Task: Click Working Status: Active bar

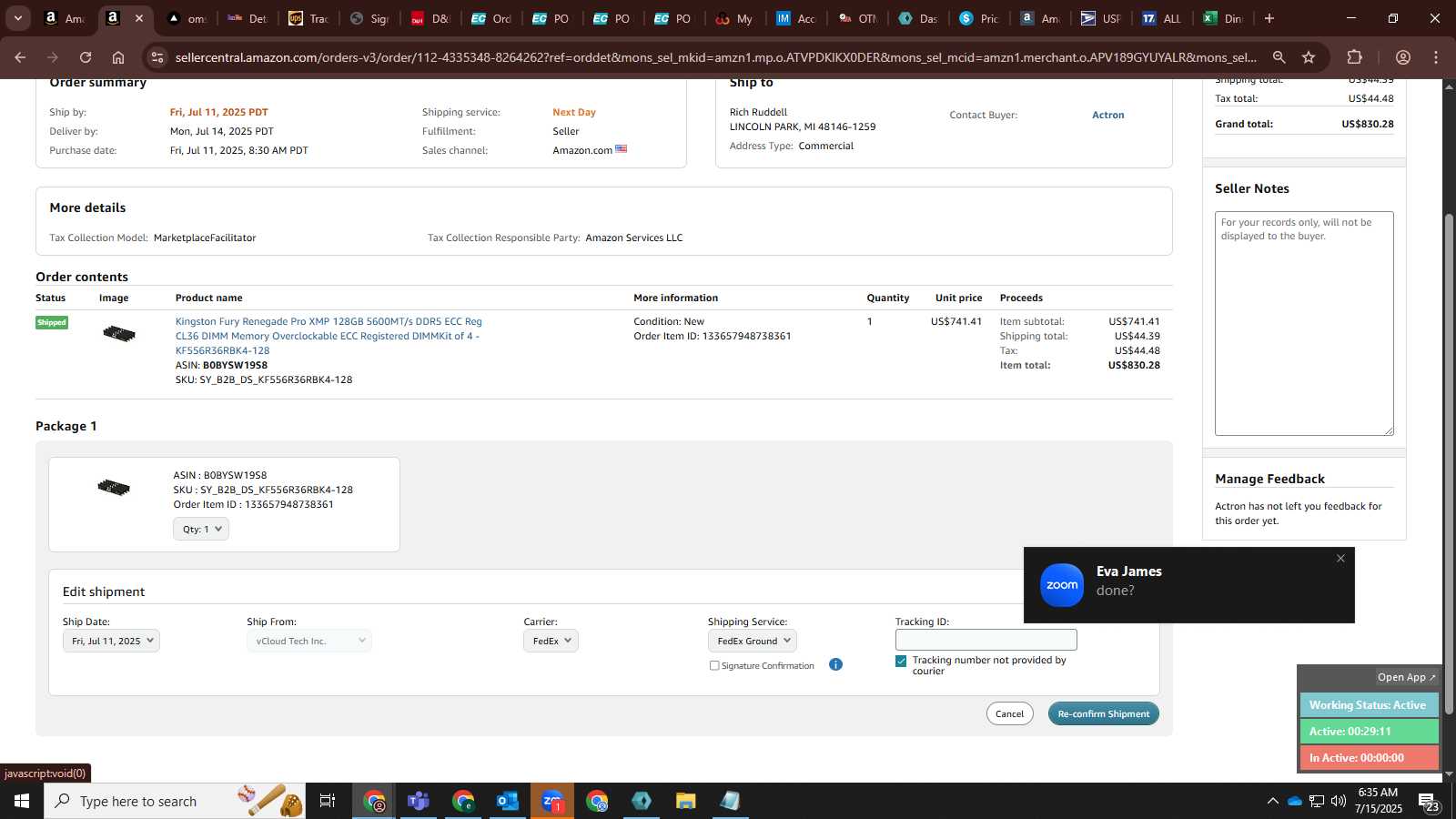Action: tap(1369, 705)
